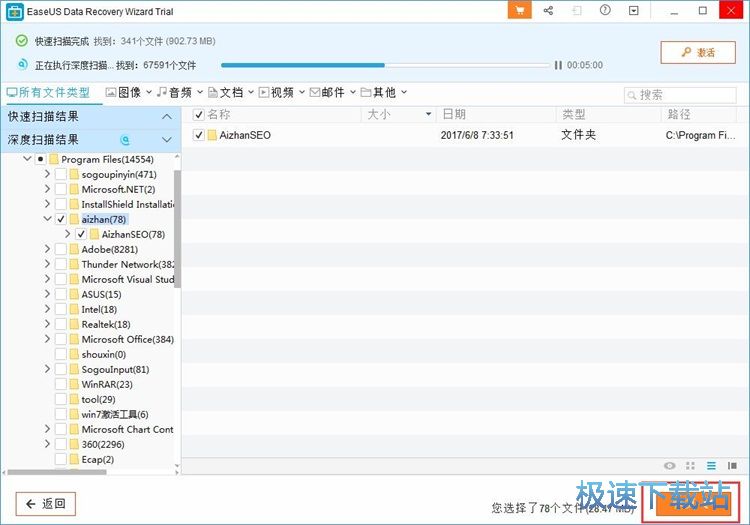Expand the AizhanSEO(78) tree node

[67, 234]
